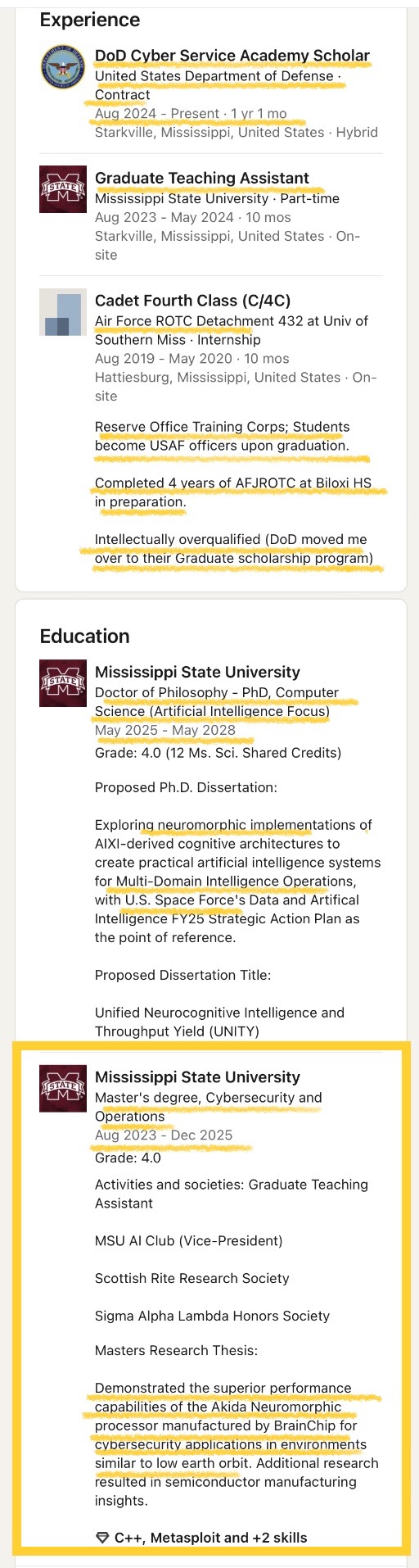This screenshot has height=1568, width=419.
Task: Click the Mississippi State logo beside Graduate Teaching Assistant
Action: (x=63, y=188)
